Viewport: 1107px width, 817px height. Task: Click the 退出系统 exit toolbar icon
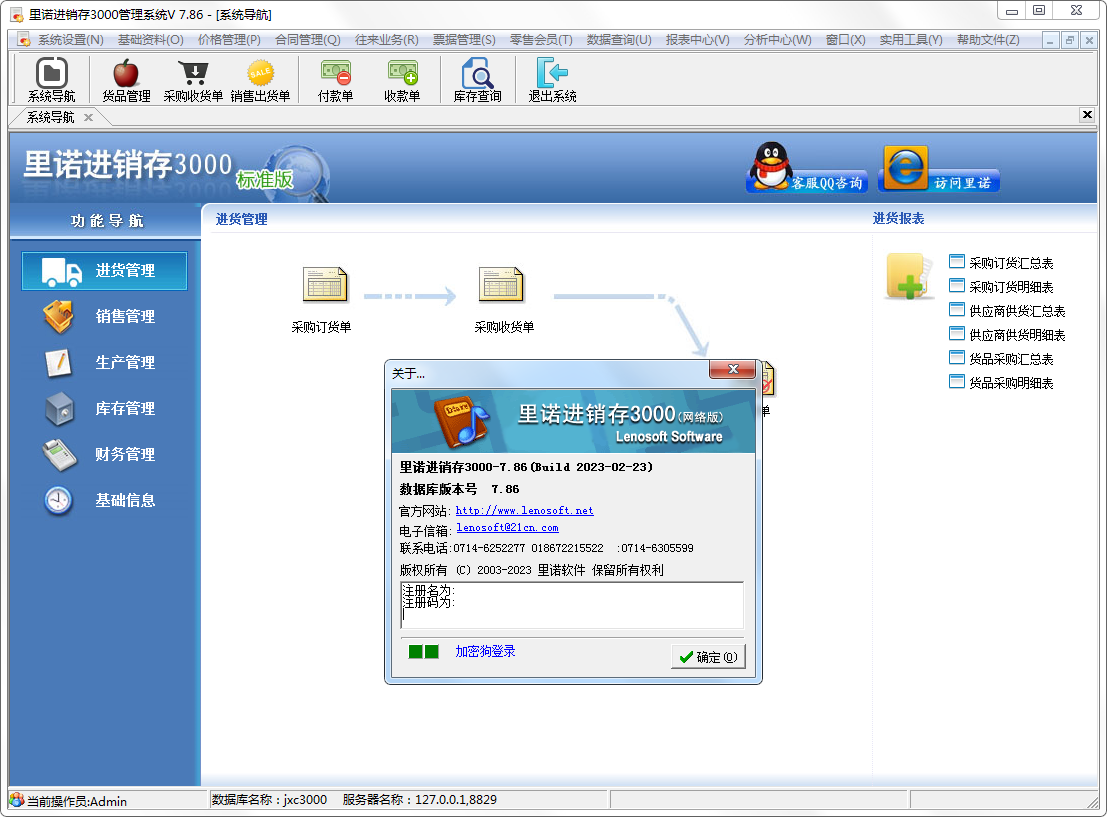[x=552, y=80]
